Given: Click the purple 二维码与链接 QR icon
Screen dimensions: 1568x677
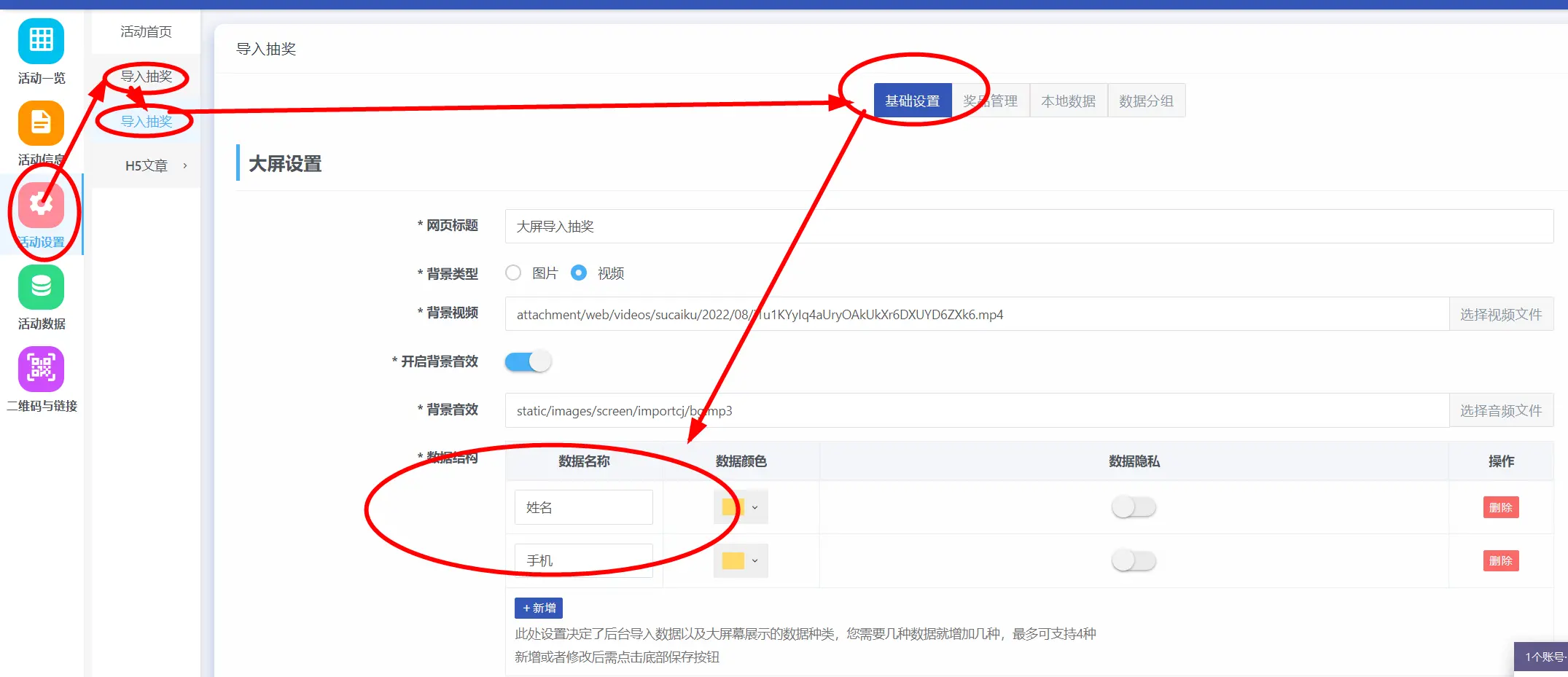Looking at the screenshot, I should pos(41,369).
